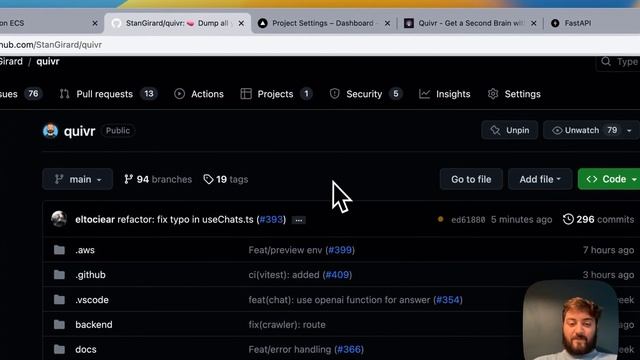View the 94 branches
Image resolution: width=640 pixels, height=360 pixels.
158,179
